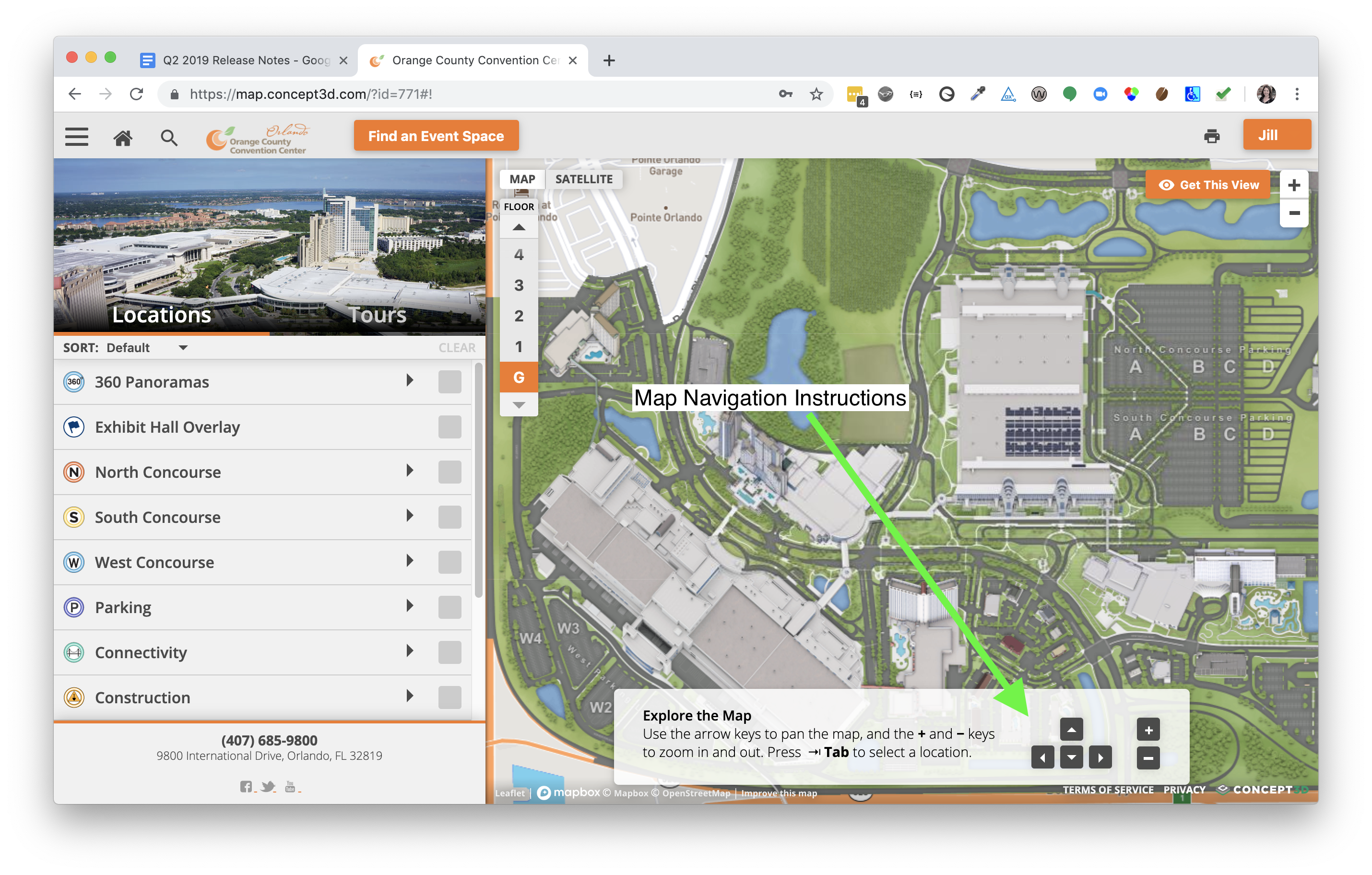Zoom out with the top-right minus button
1372x875 pixels.
pyautogui.click(x=1293, y=213)
